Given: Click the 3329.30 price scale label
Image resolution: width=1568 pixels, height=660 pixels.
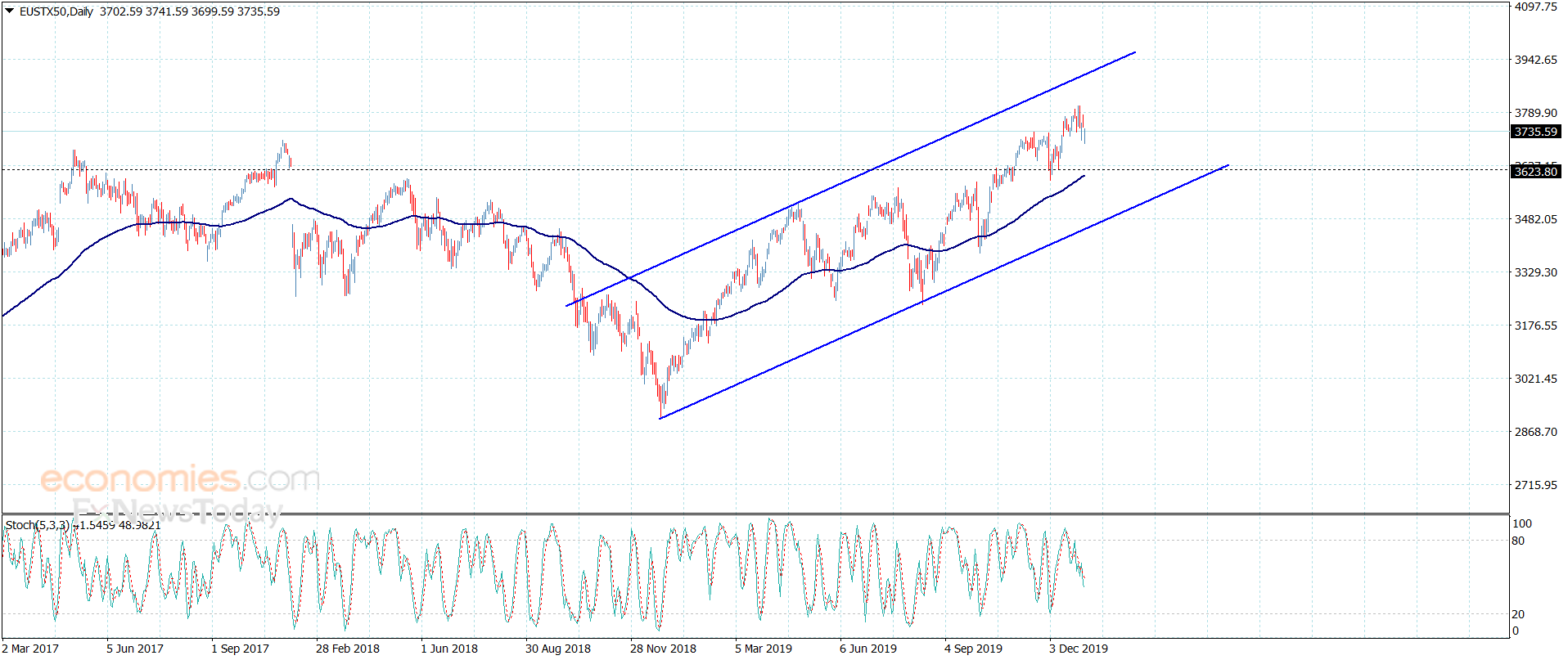Looking at the screenshot, I should coord(1535,272).
